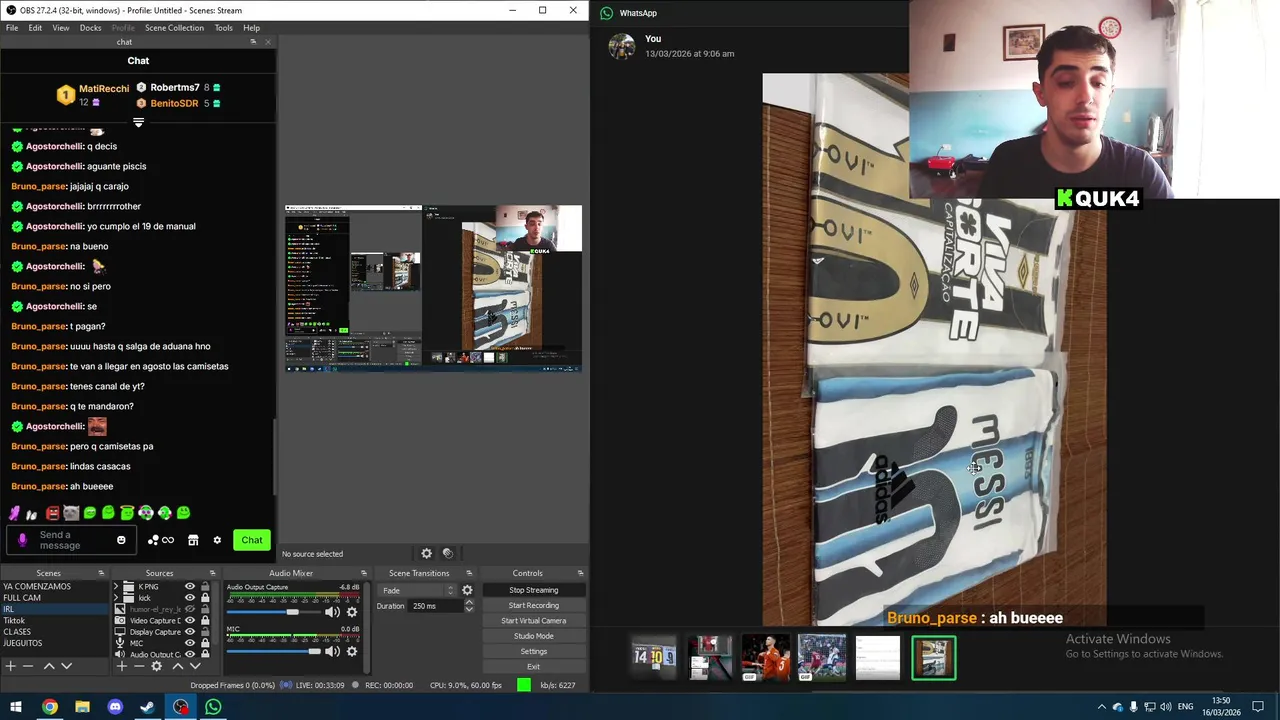This screenshot has width=1280, height=720.
Task: Open the emoji picker in chat input
Action: [121, 540]
